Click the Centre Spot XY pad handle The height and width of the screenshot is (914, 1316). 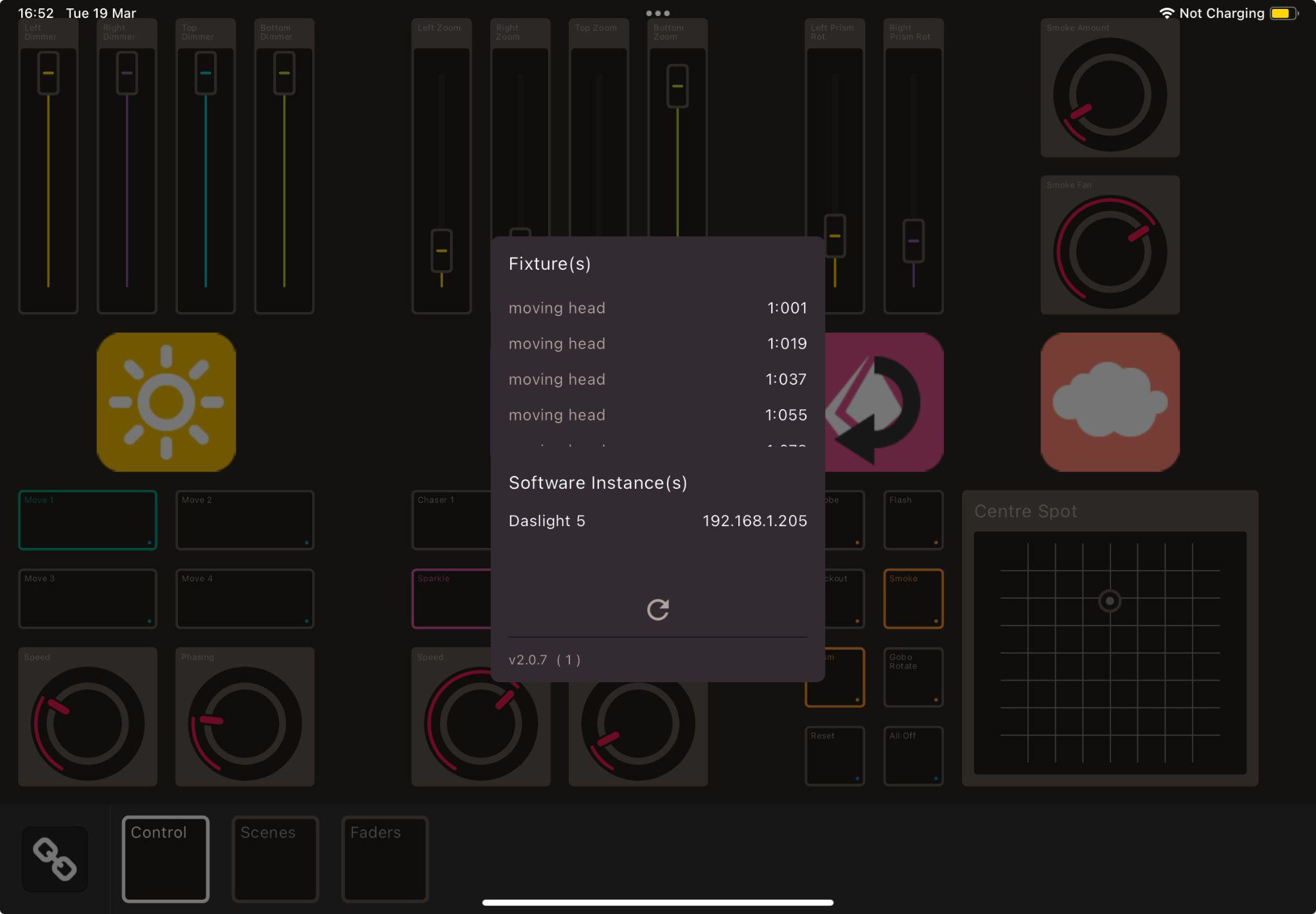pos(1109,601)
